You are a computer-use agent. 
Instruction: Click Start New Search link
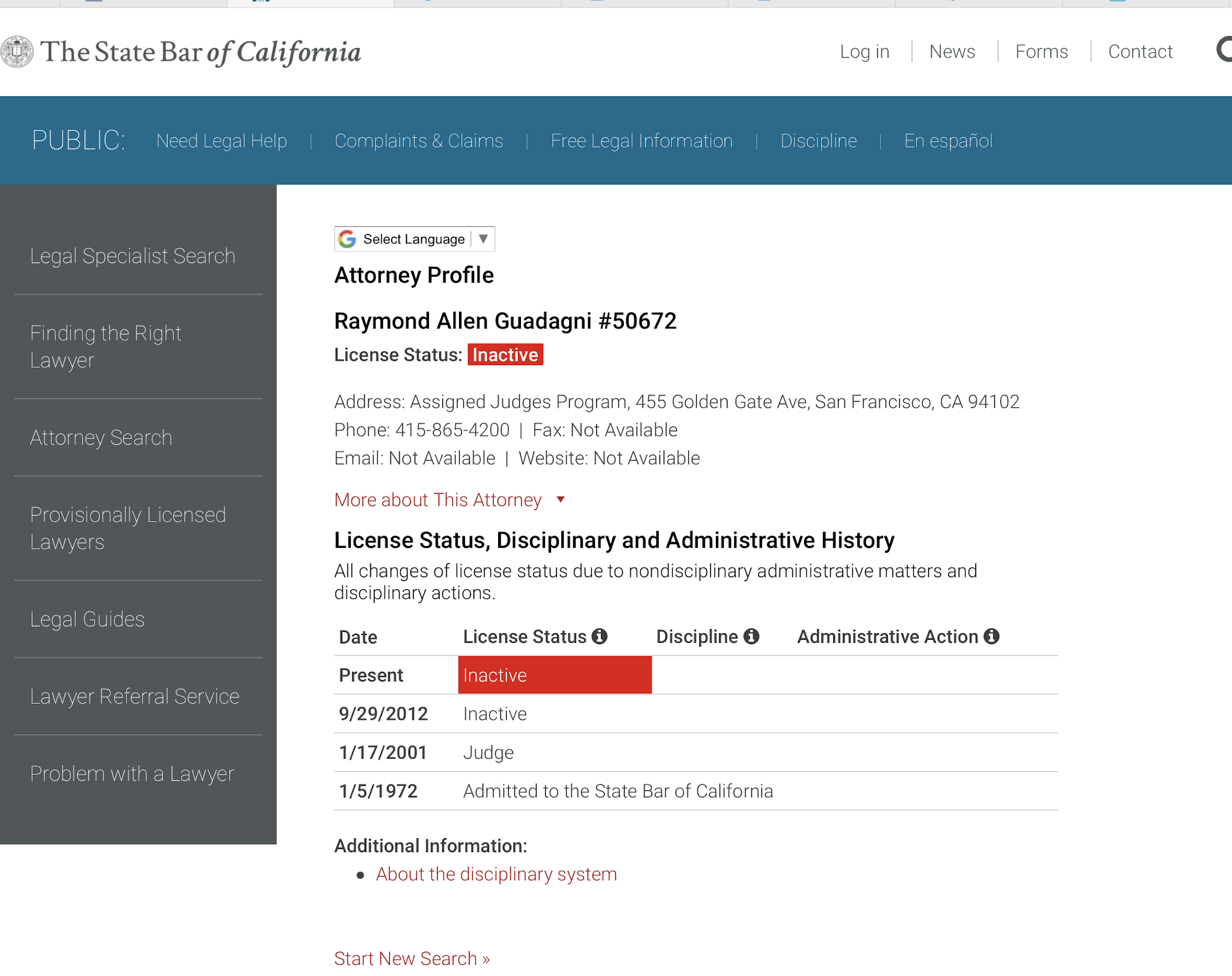click(411, 959)
